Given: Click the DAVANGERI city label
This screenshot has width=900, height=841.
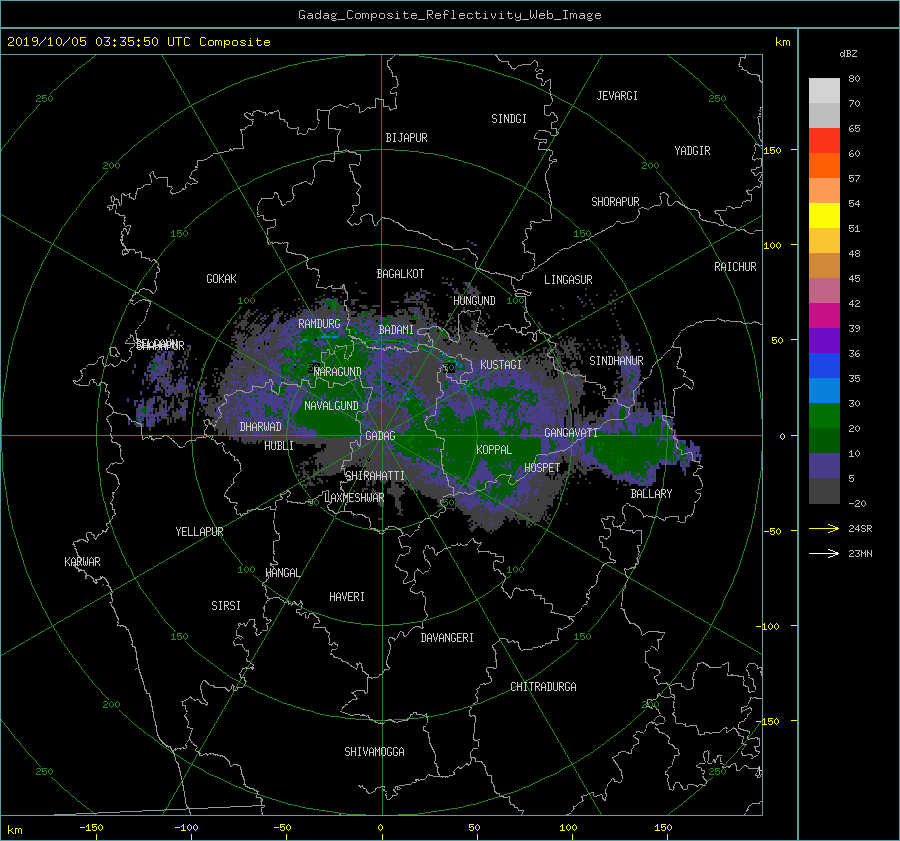Looking at the screenshot, I should click(x=447, y=638).
